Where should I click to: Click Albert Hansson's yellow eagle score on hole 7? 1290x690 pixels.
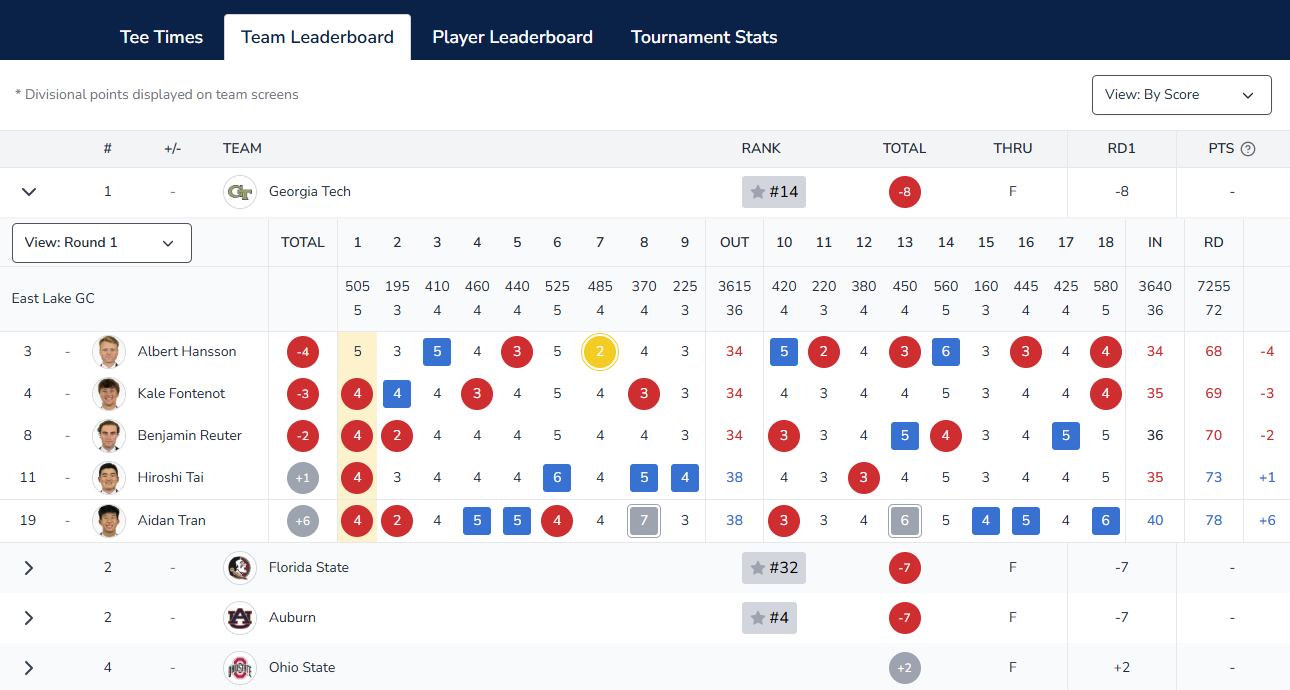600,352
